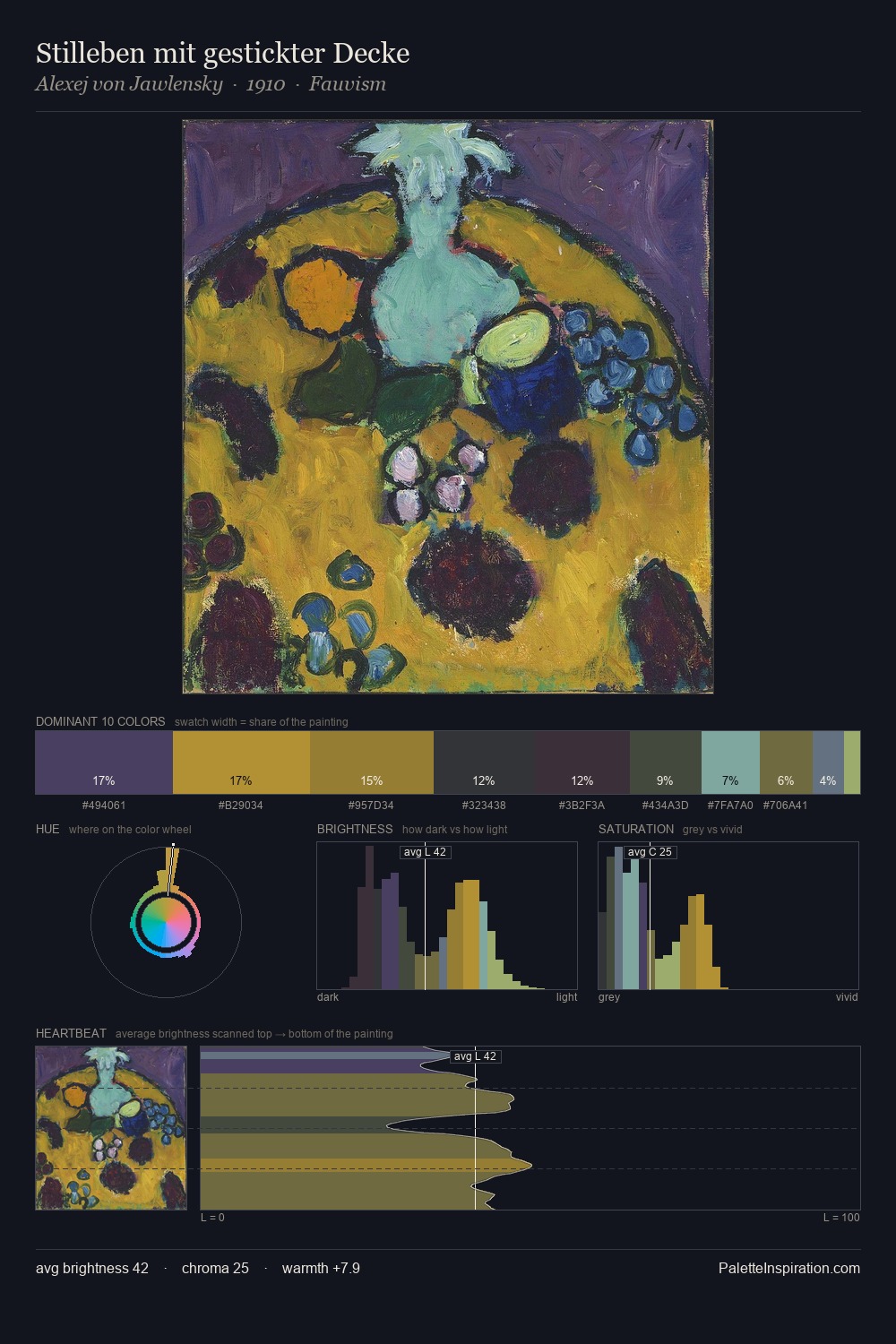The image size is (896, 1344).
Task: Click the #434A3D hex label
Action: tap(666, 806)
